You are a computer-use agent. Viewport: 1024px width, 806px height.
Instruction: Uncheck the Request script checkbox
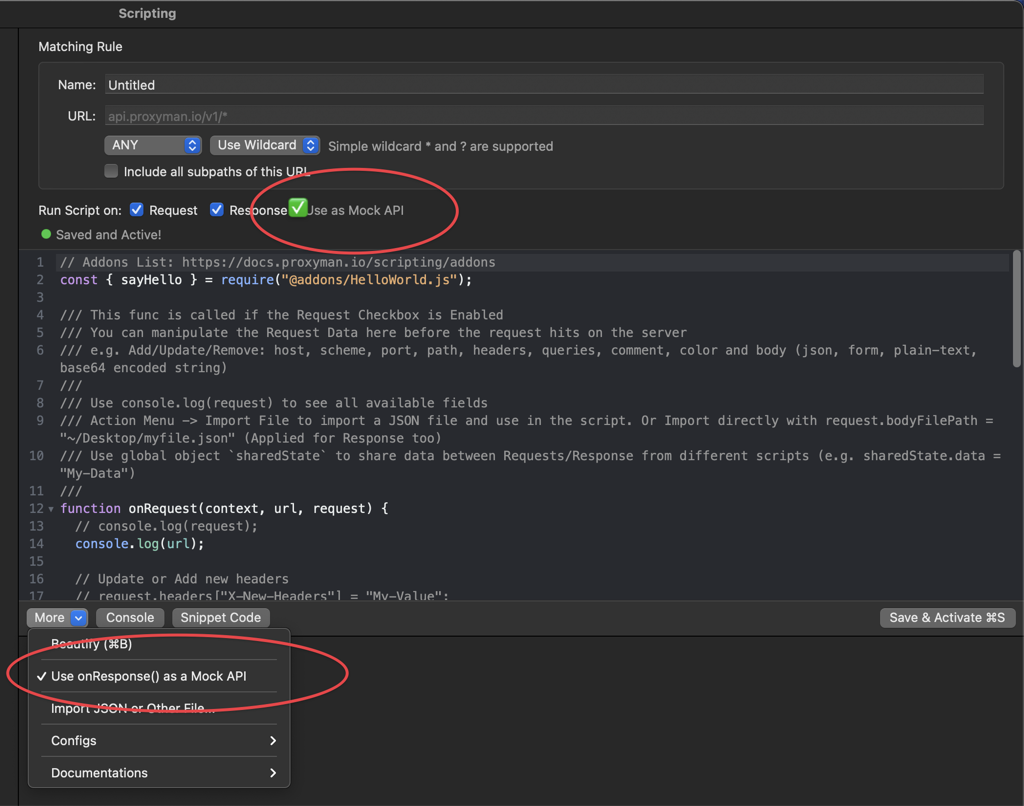click(136, 209)
